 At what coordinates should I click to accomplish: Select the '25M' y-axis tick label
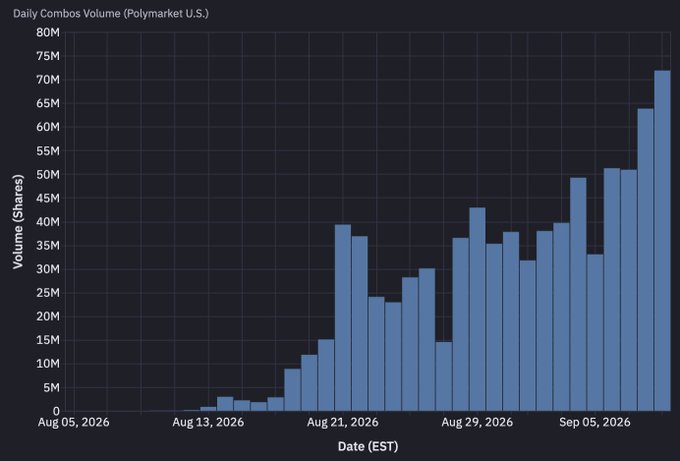(x=48, y=293)
